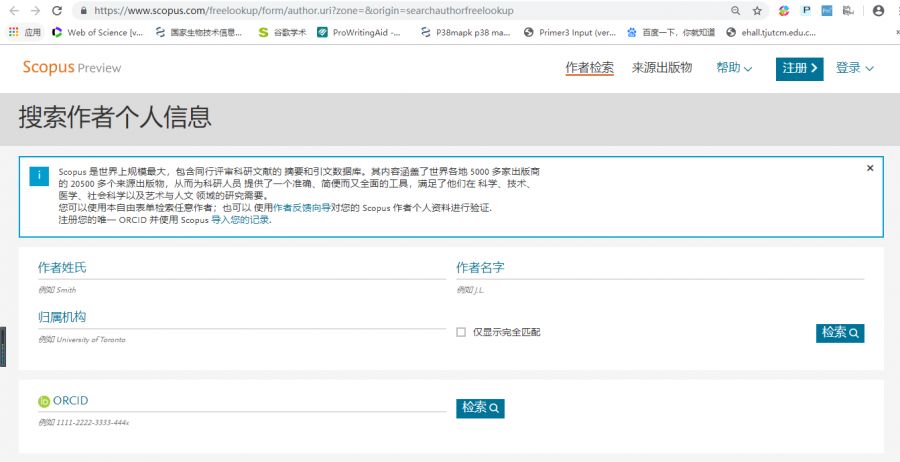Bookmark this page with star icon

point(757,10)
